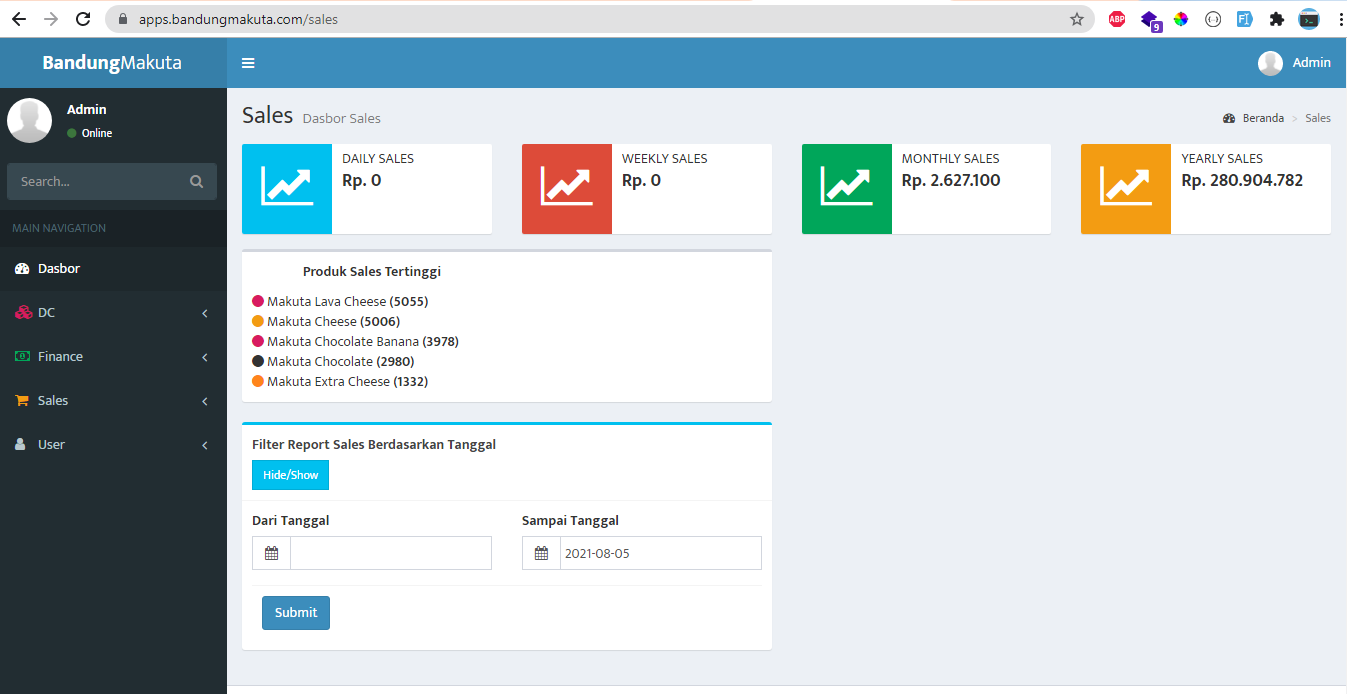Screen dimensions: 1347x694
Task: Bookmark this page with the star icon
Action: point(1077,19)
